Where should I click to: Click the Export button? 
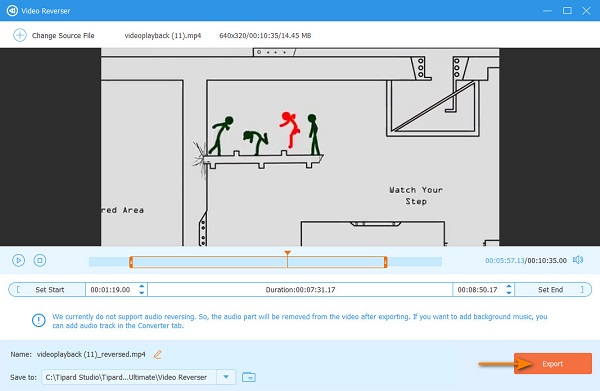point(553,363)
